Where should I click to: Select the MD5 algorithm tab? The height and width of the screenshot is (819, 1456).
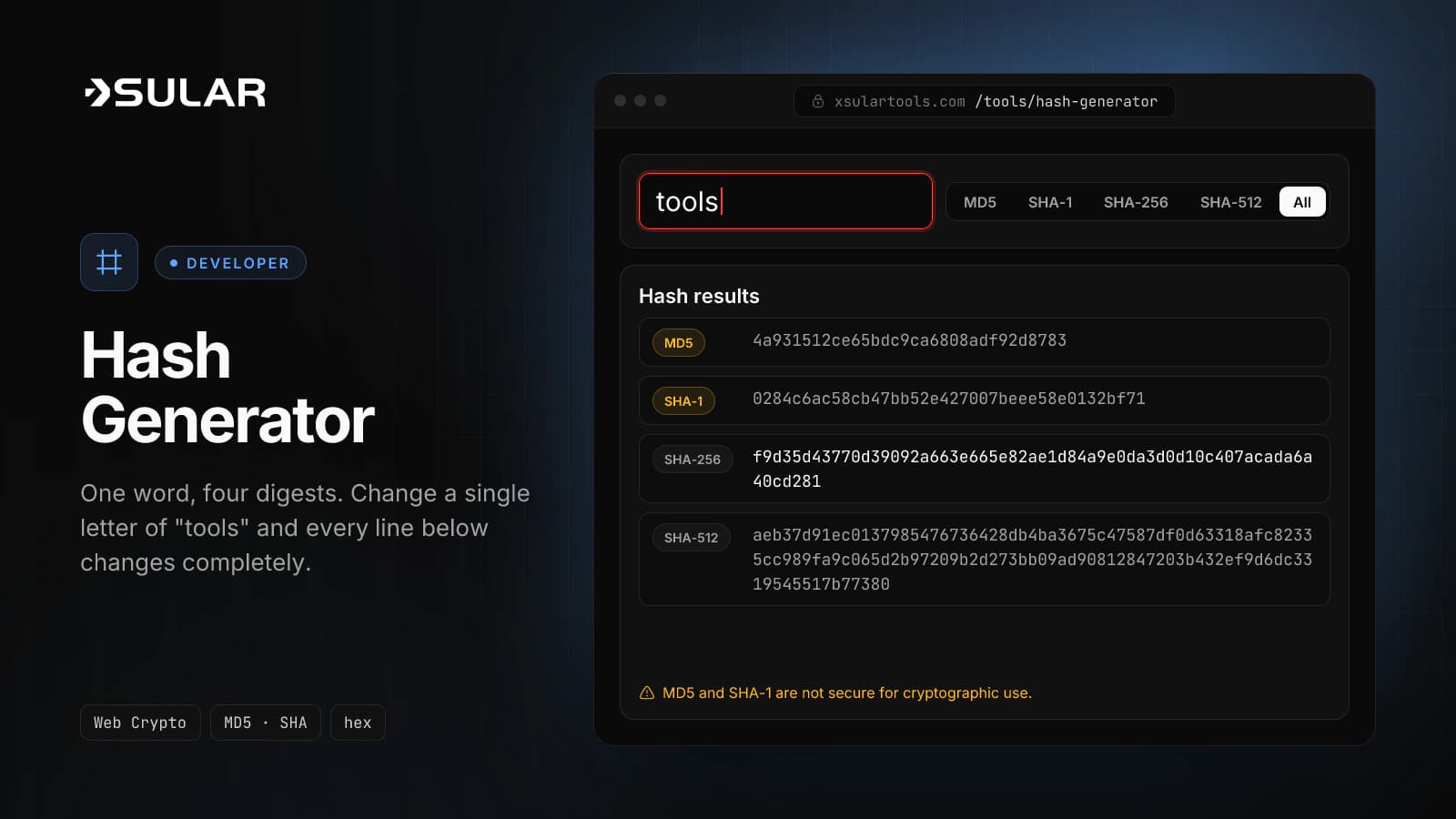coord(980,202)
